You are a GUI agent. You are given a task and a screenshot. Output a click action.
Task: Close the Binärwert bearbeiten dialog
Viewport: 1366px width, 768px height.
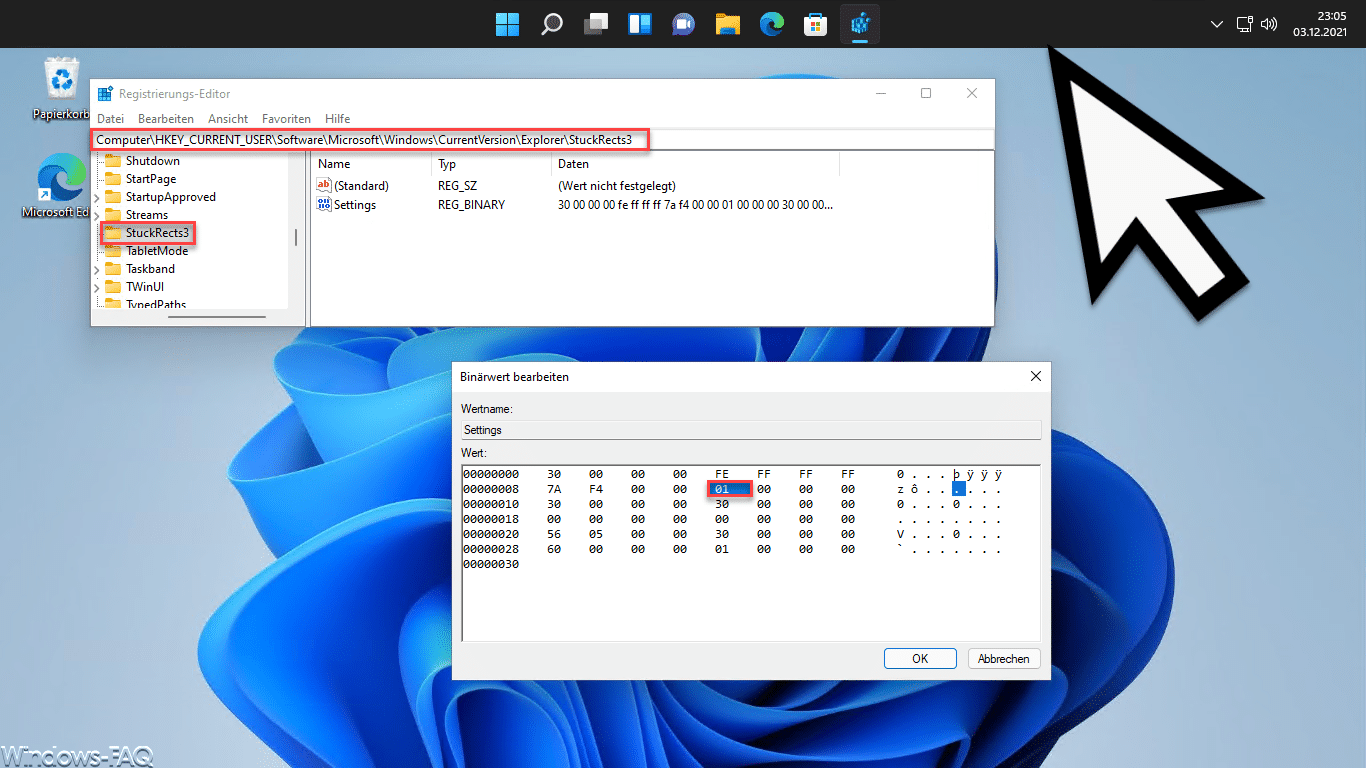pos(1035,377)
